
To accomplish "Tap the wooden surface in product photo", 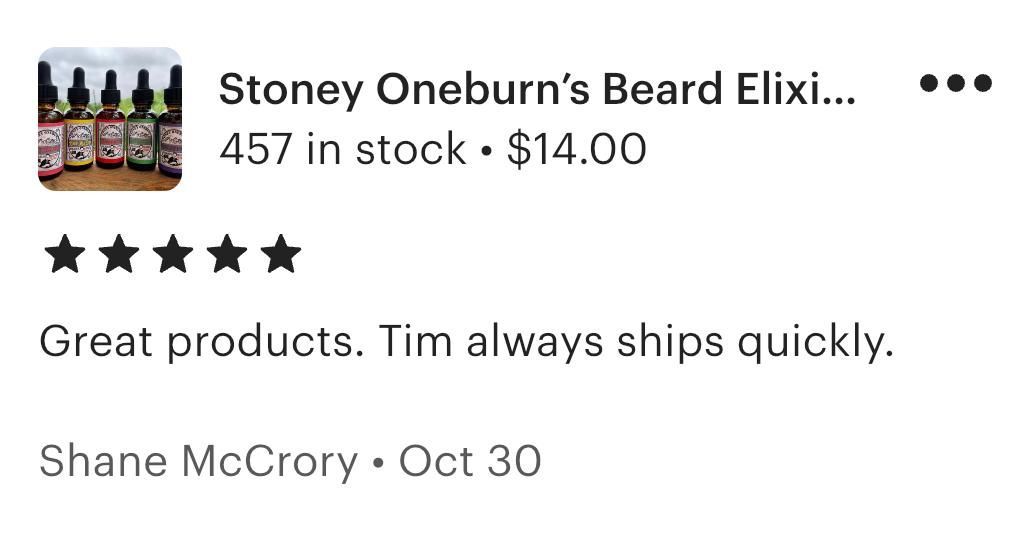I will pyautogui.click(x=110, y=181).
